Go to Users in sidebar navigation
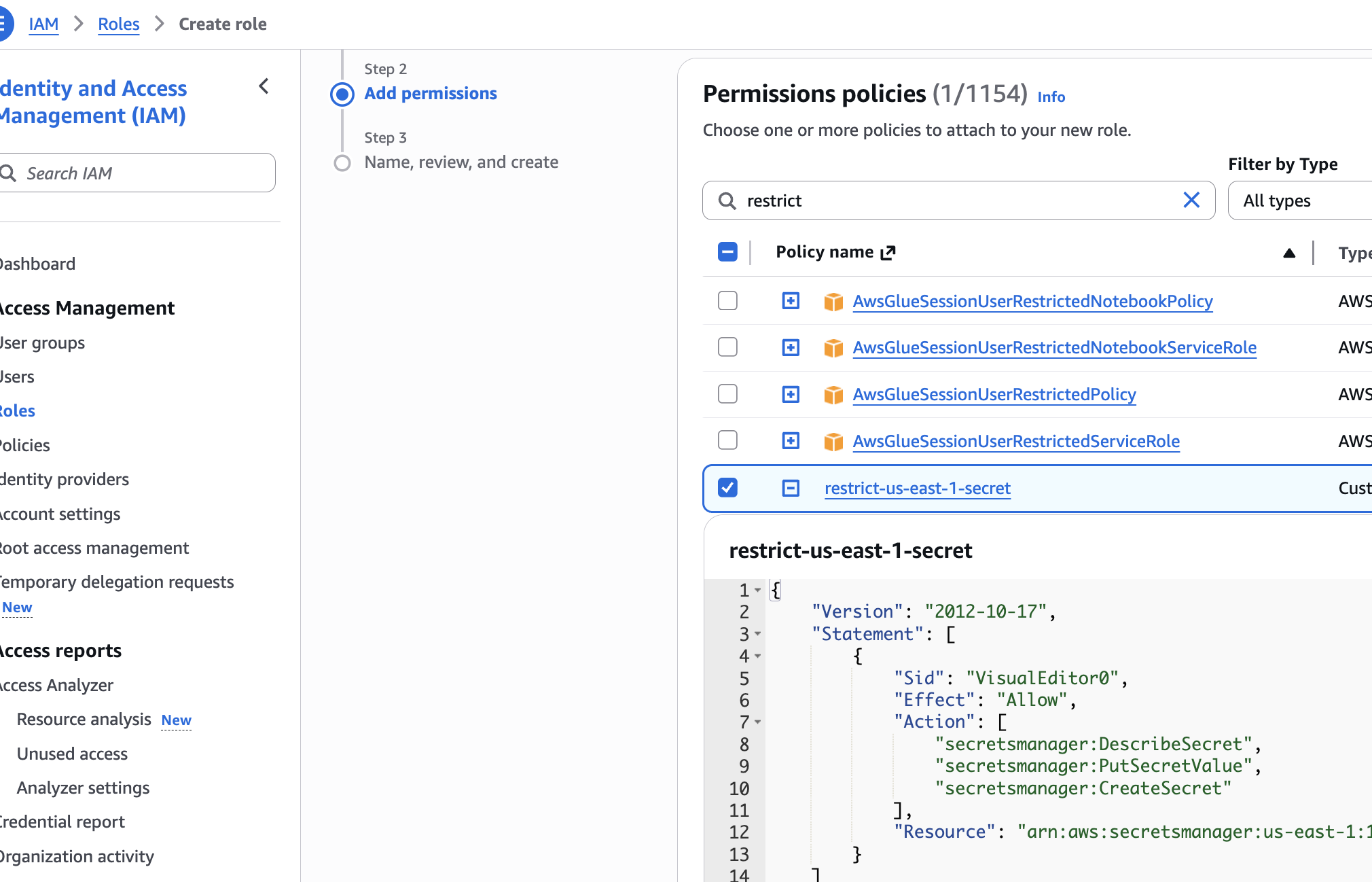The width and height of the screenshot is (1372, 882). click(x=17, y=376)
